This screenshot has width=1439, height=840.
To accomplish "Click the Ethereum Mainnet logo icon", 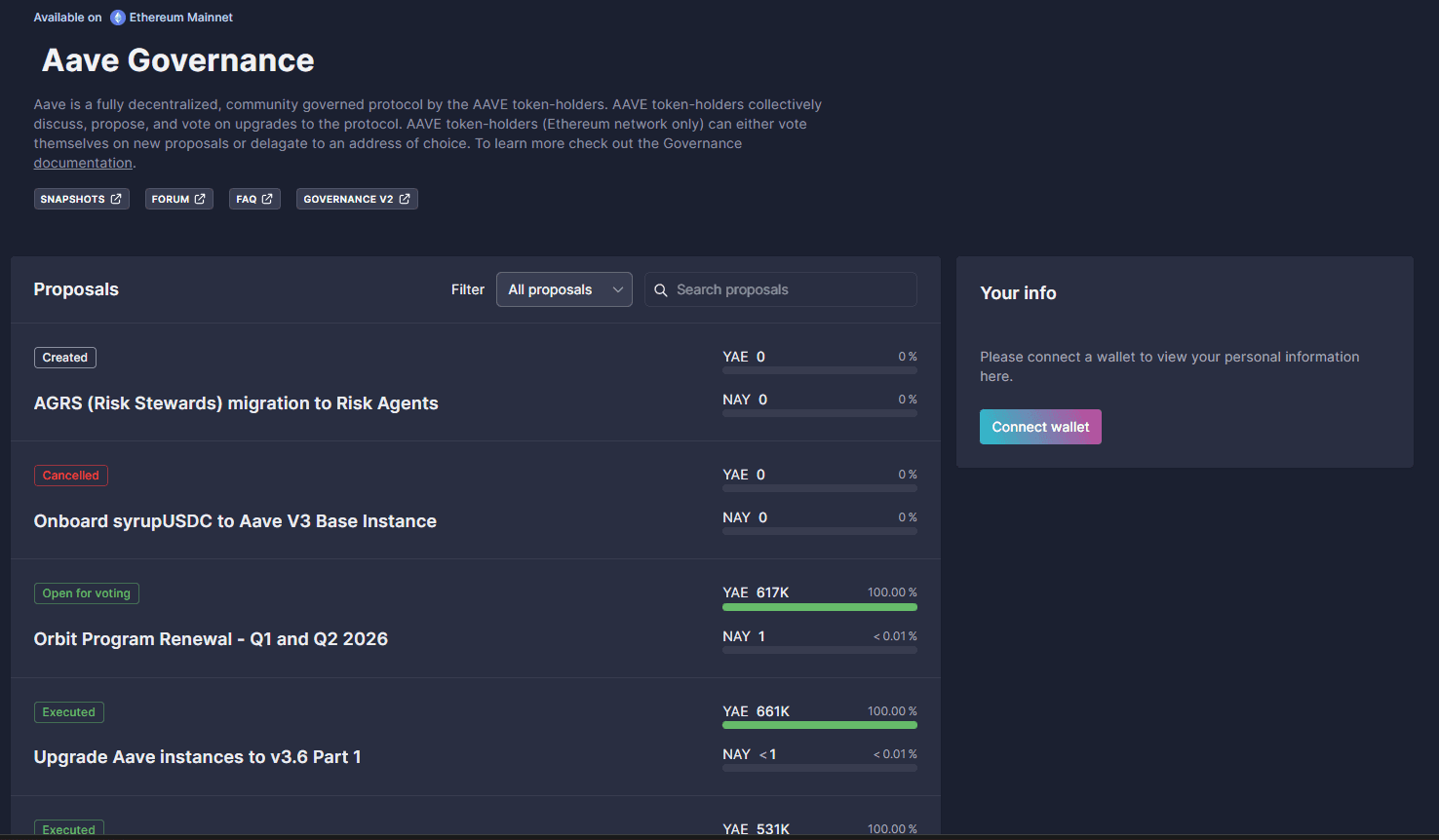I will pyautogui.click(x=118, y=18).
